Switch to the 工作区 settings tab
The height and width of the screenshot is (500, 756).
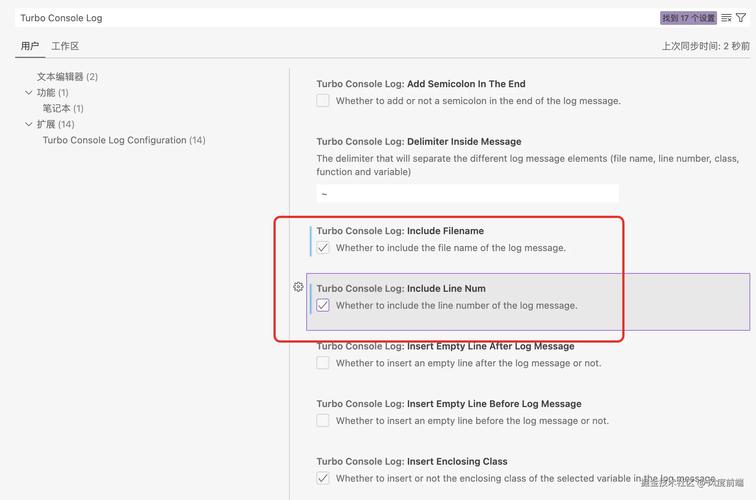pyautogui.click(x=65, y=46)
